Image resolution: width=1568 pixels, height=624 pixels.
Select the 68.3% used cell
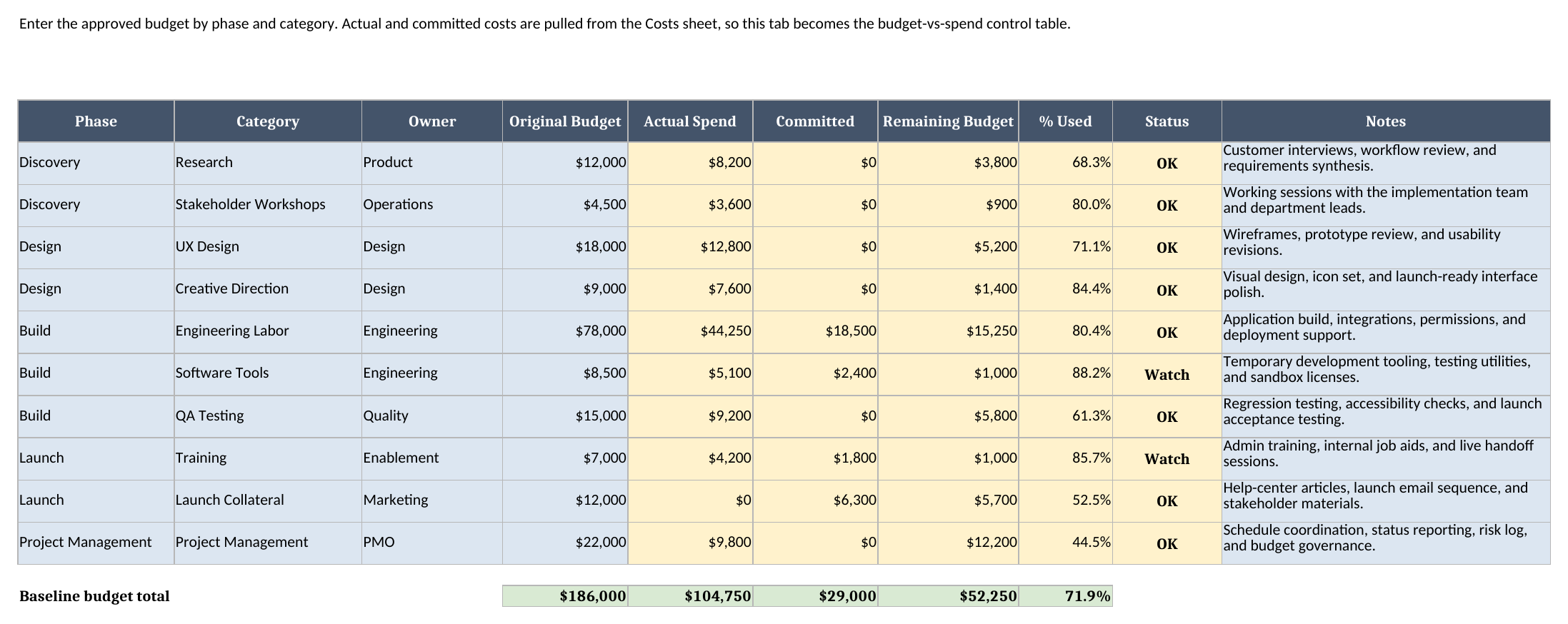coord(1066,163)
